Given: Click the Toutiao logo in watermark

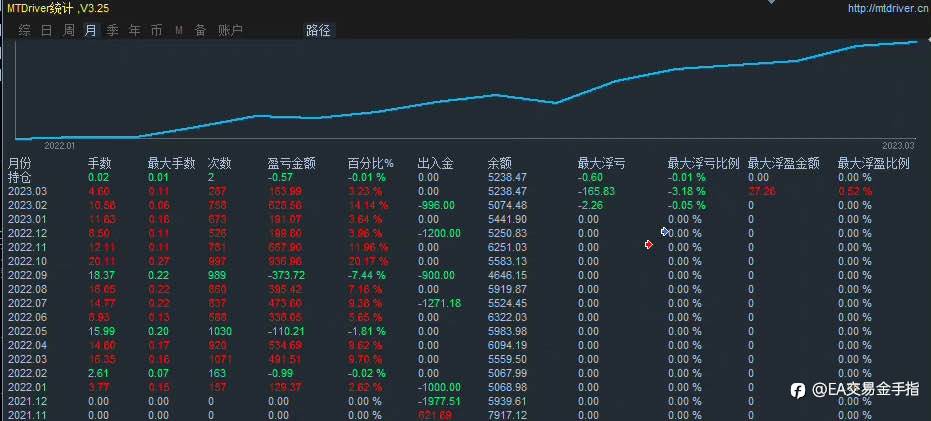Looking at the screenshot, I should [798, 390].
